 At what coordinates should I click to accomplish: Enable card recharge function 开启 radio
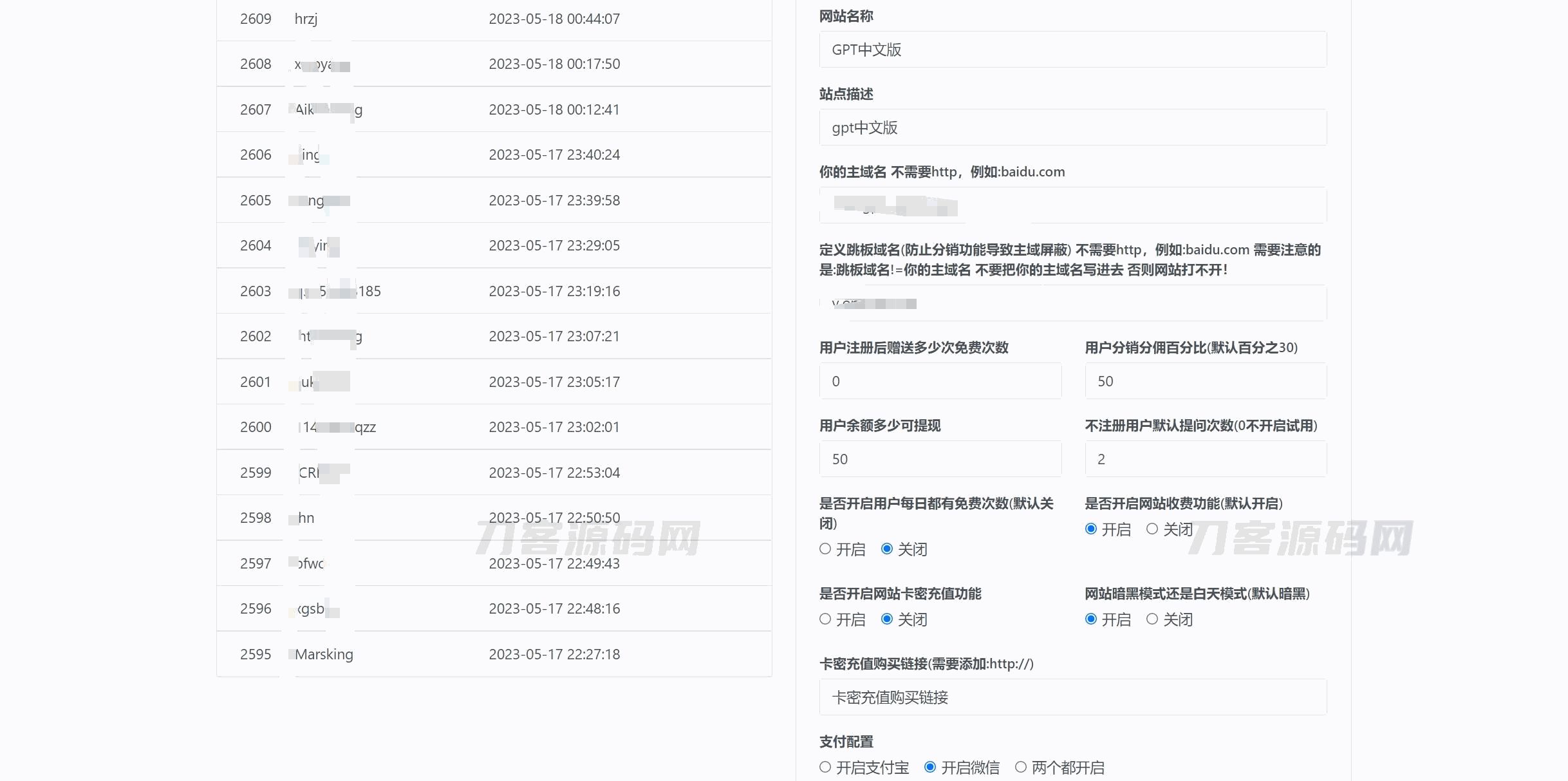(826, 619)
